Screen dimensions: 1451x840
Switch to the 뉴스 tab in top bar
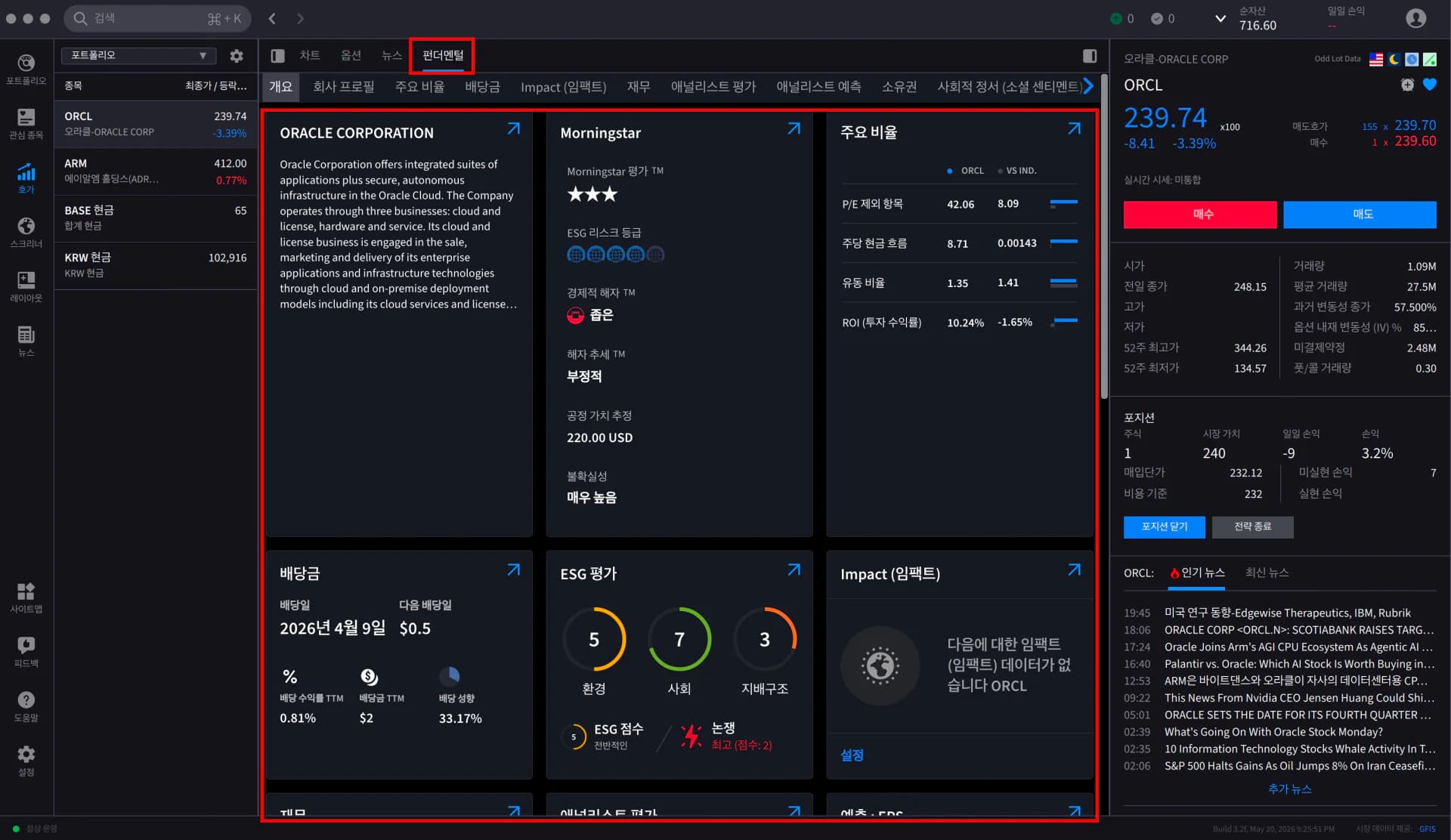(x=391, y=55)
